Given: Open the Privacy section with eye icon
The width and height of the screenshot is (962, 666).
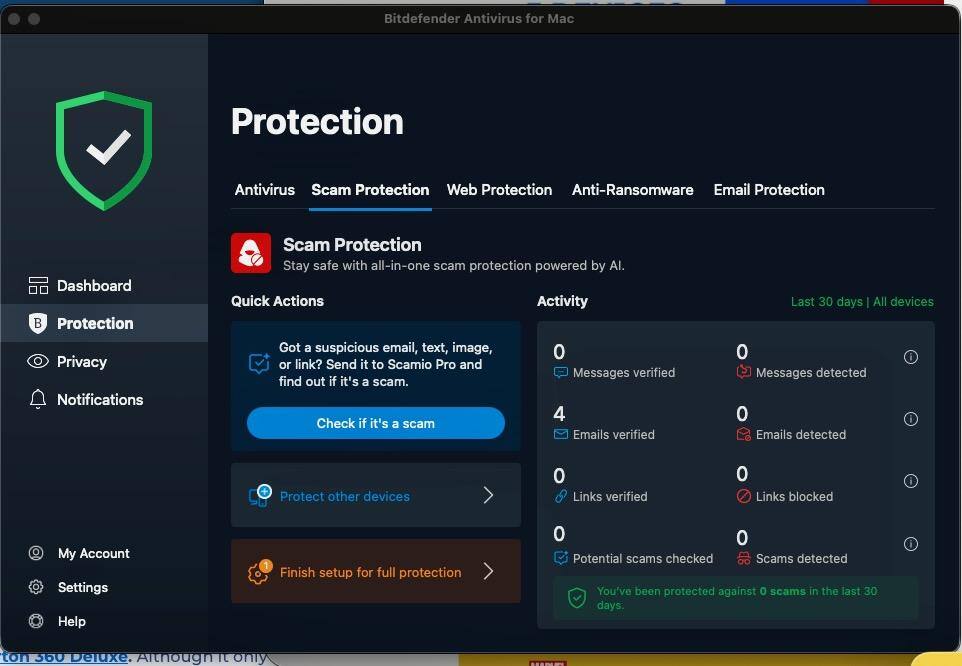Looking at the screenshot, I should pyautogui.click(x=81, y=362).
